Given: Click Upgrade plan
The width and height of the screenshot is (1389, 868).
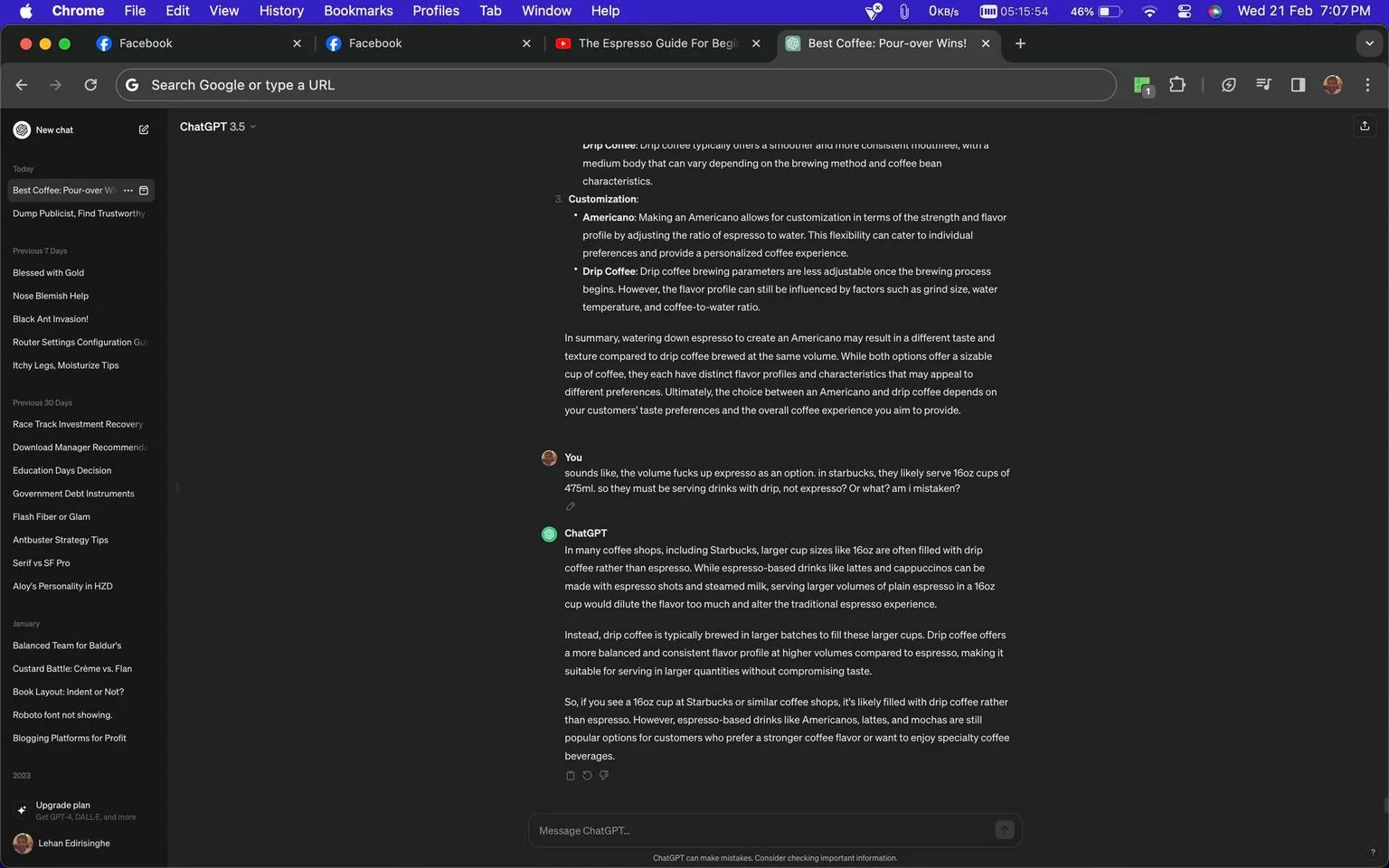Looking at the screenshot, I should [x=82, y=810].
